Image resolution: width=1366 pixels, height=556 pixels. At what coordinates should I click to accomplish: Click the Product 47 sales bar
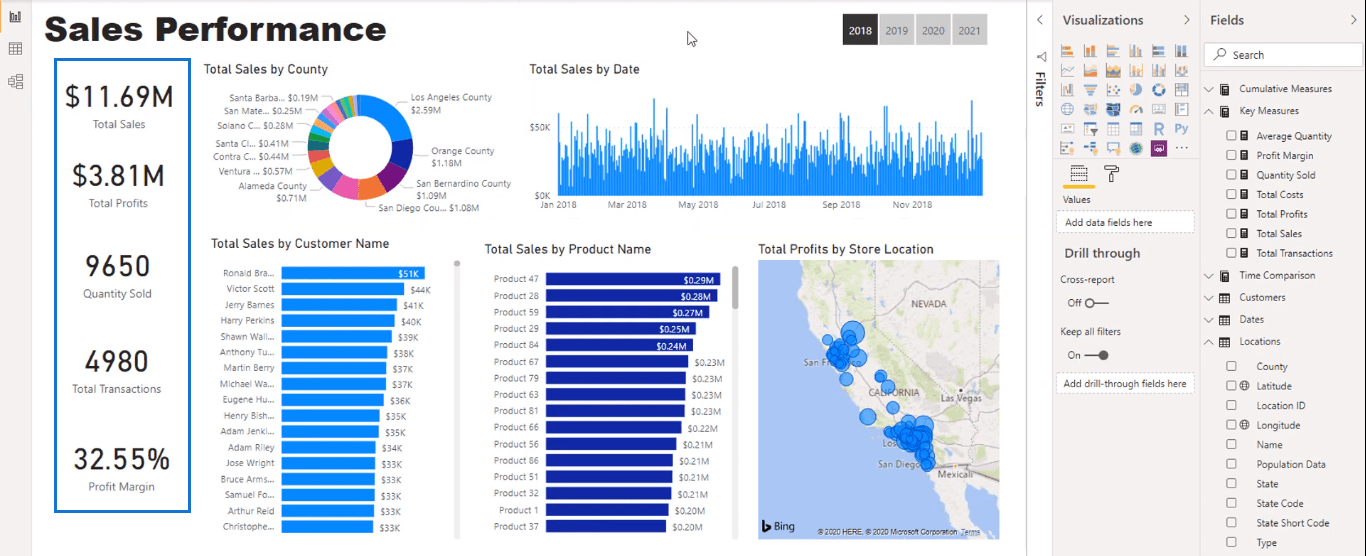click(632, 280)
